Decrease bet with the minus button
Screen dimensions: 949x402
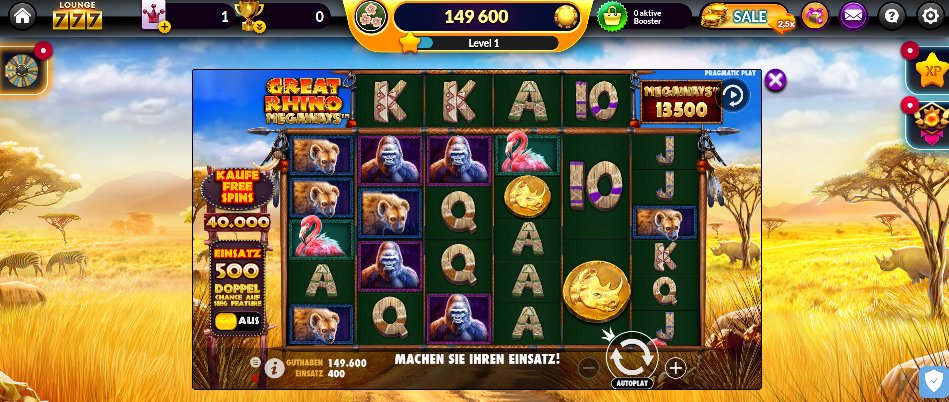click(x=588, y=367)
